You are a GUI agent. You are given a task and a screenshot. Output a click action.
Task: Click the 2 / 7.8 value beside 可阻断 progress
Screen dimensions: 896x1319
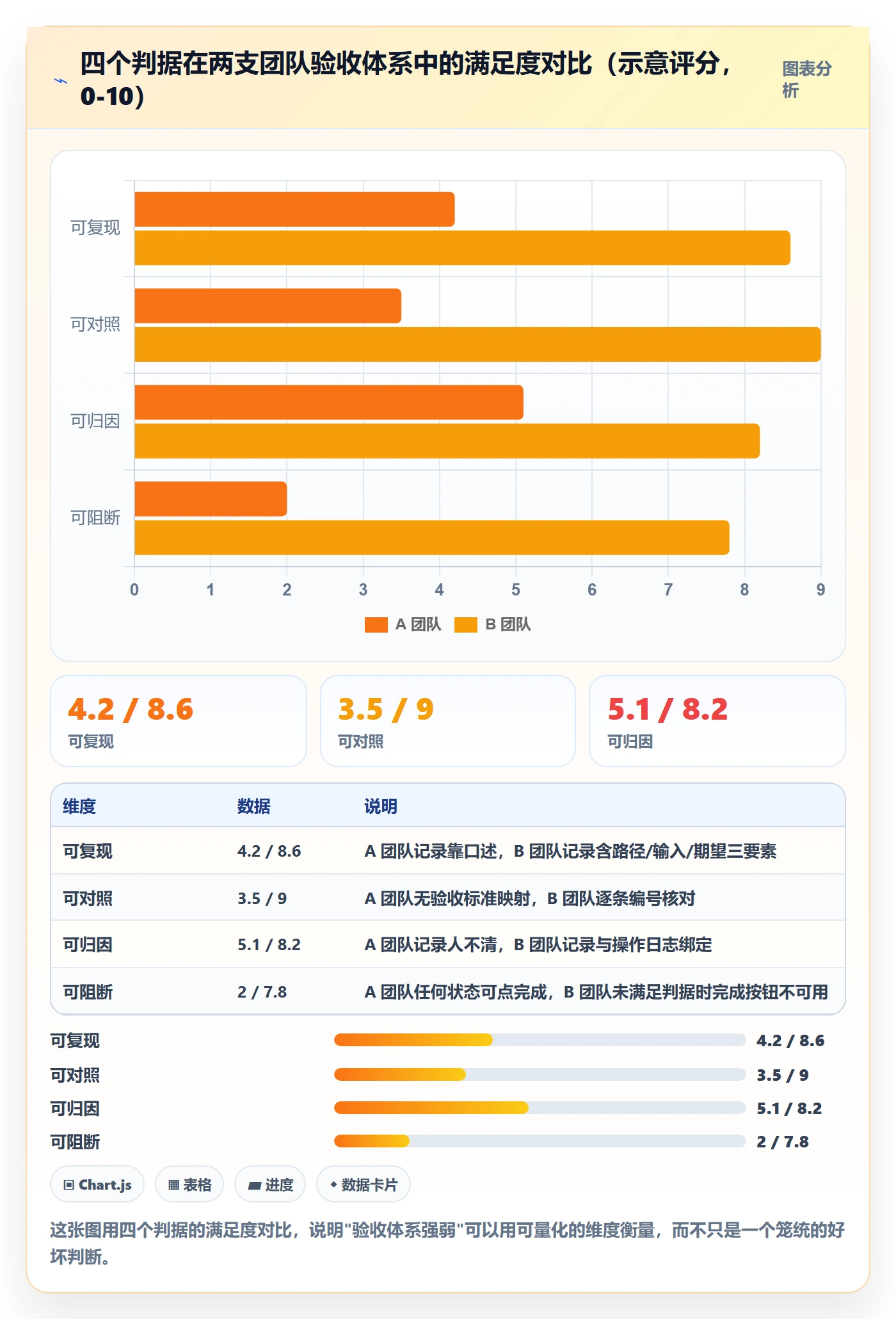(783, 1142)
